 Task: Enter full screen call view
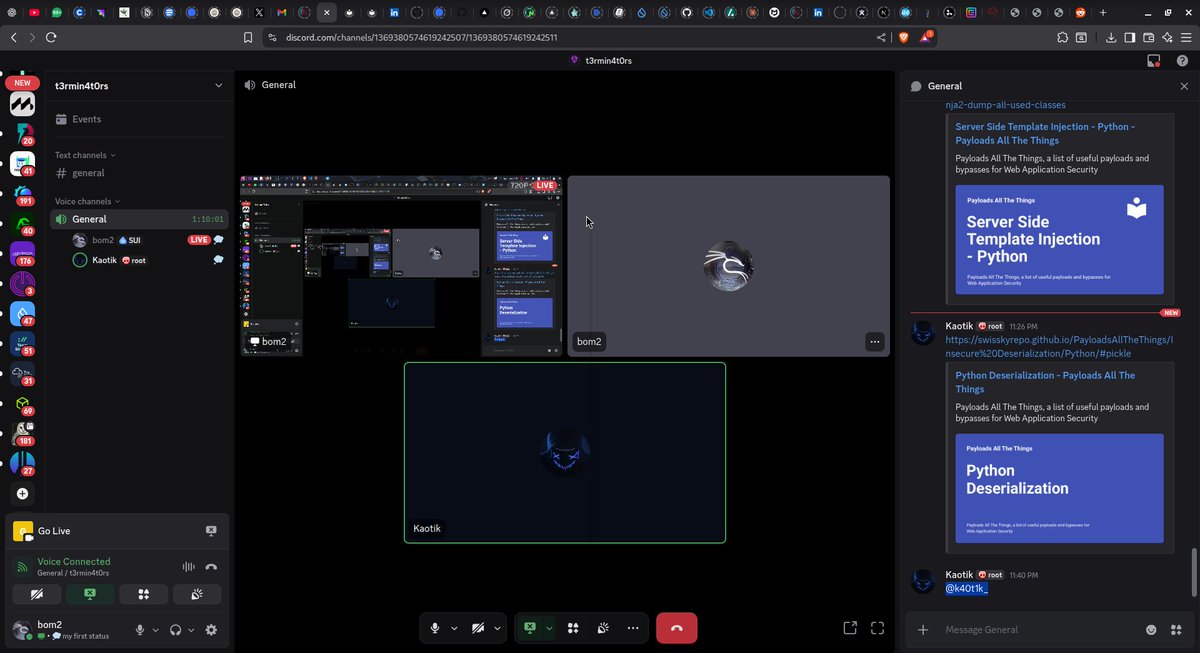coord(878,628)
